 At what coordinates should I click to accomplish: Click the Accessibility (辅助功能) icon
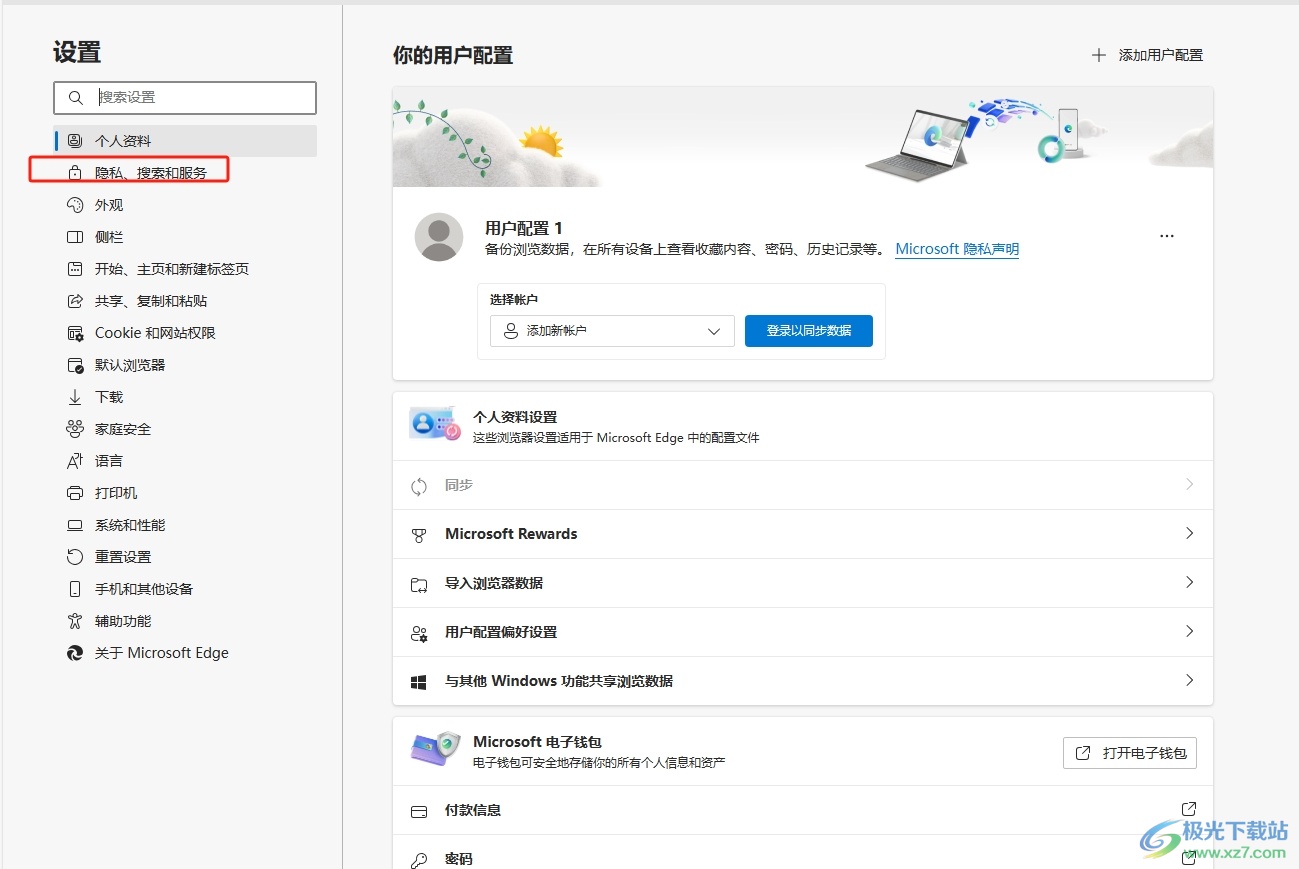point(74,621)
